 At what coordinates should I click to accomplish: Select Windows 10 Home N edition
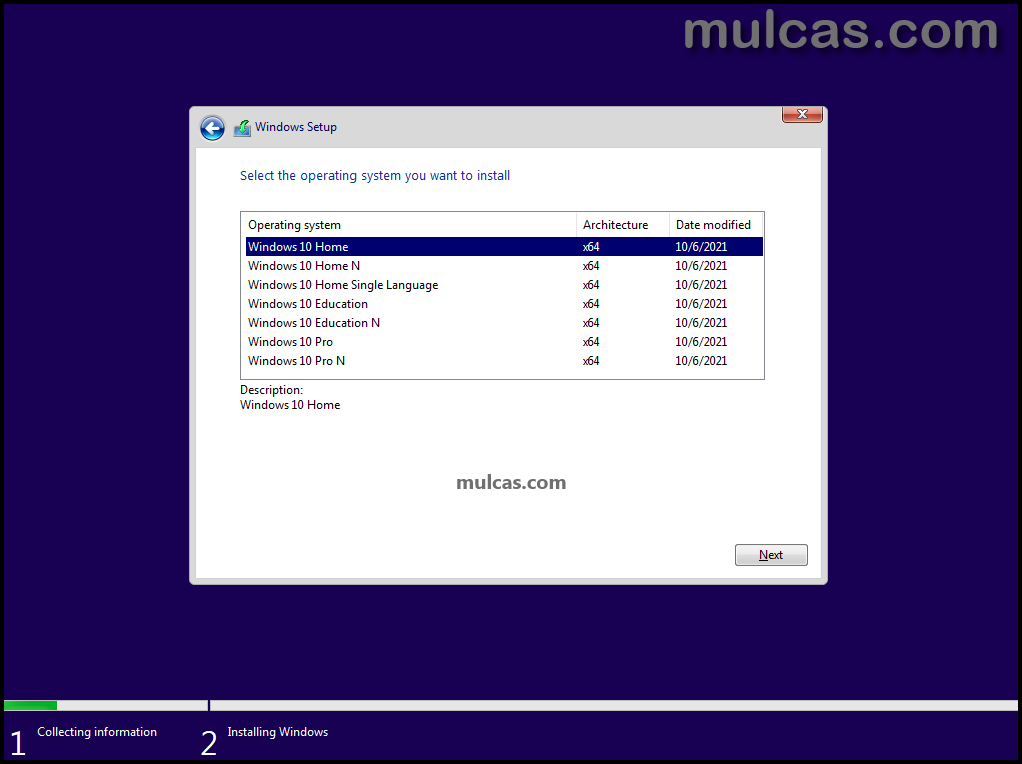click(x=304, y=266)
